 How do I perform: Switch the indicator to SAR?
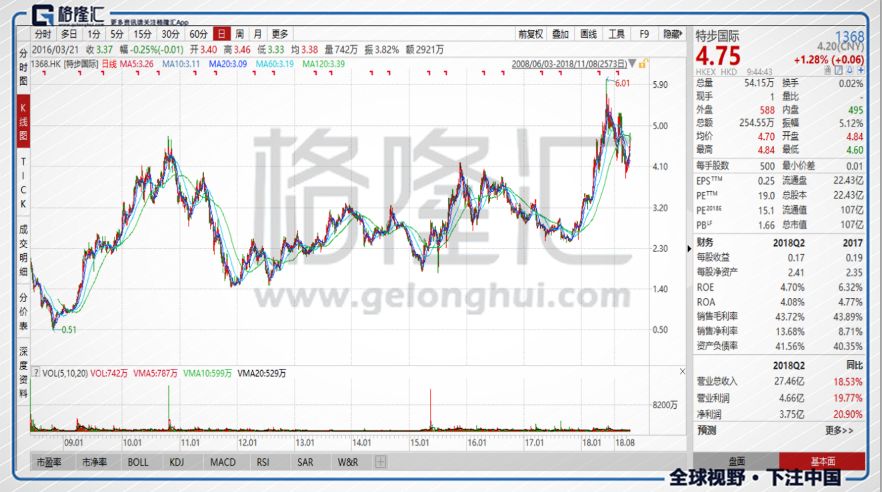click(305, 462)
